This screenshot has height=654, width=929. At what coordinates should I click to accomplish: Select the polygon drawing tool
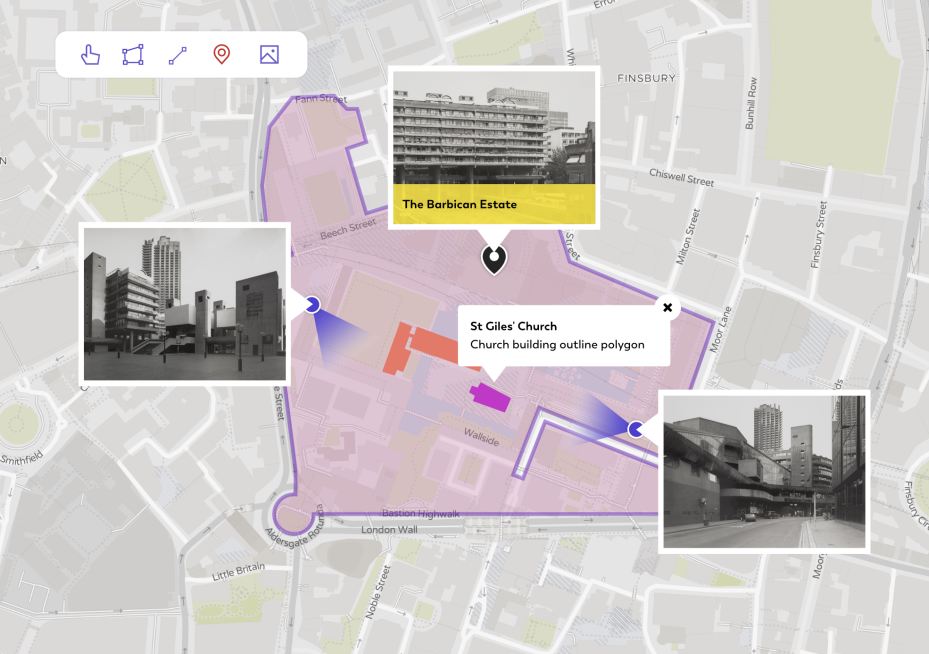click(133, 55)
